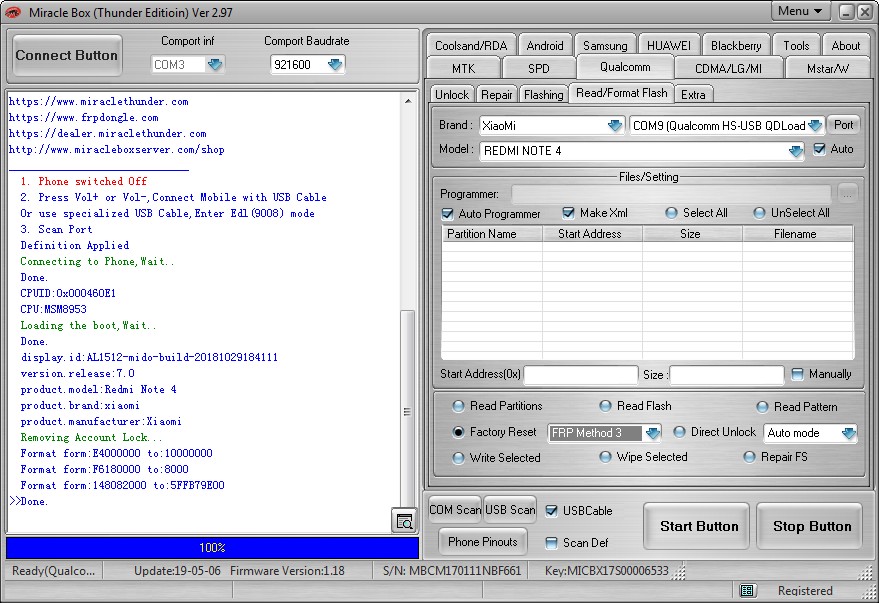Switch to the Coolsand/RDA tab
This screenshot has width=879, height=603.
pos(471,45)
